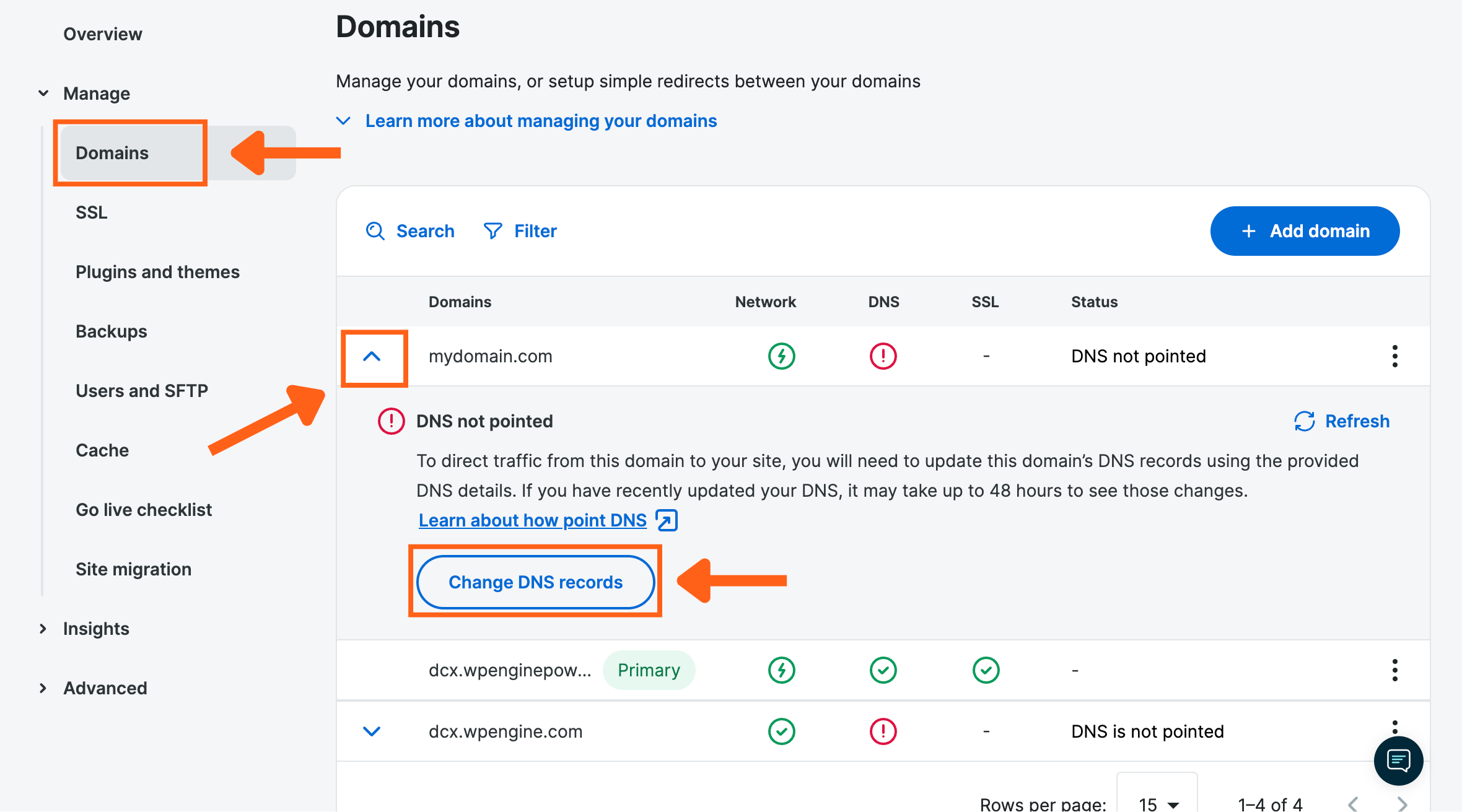
Task: Open the Go live checklist page
Action: click(144, 509)
